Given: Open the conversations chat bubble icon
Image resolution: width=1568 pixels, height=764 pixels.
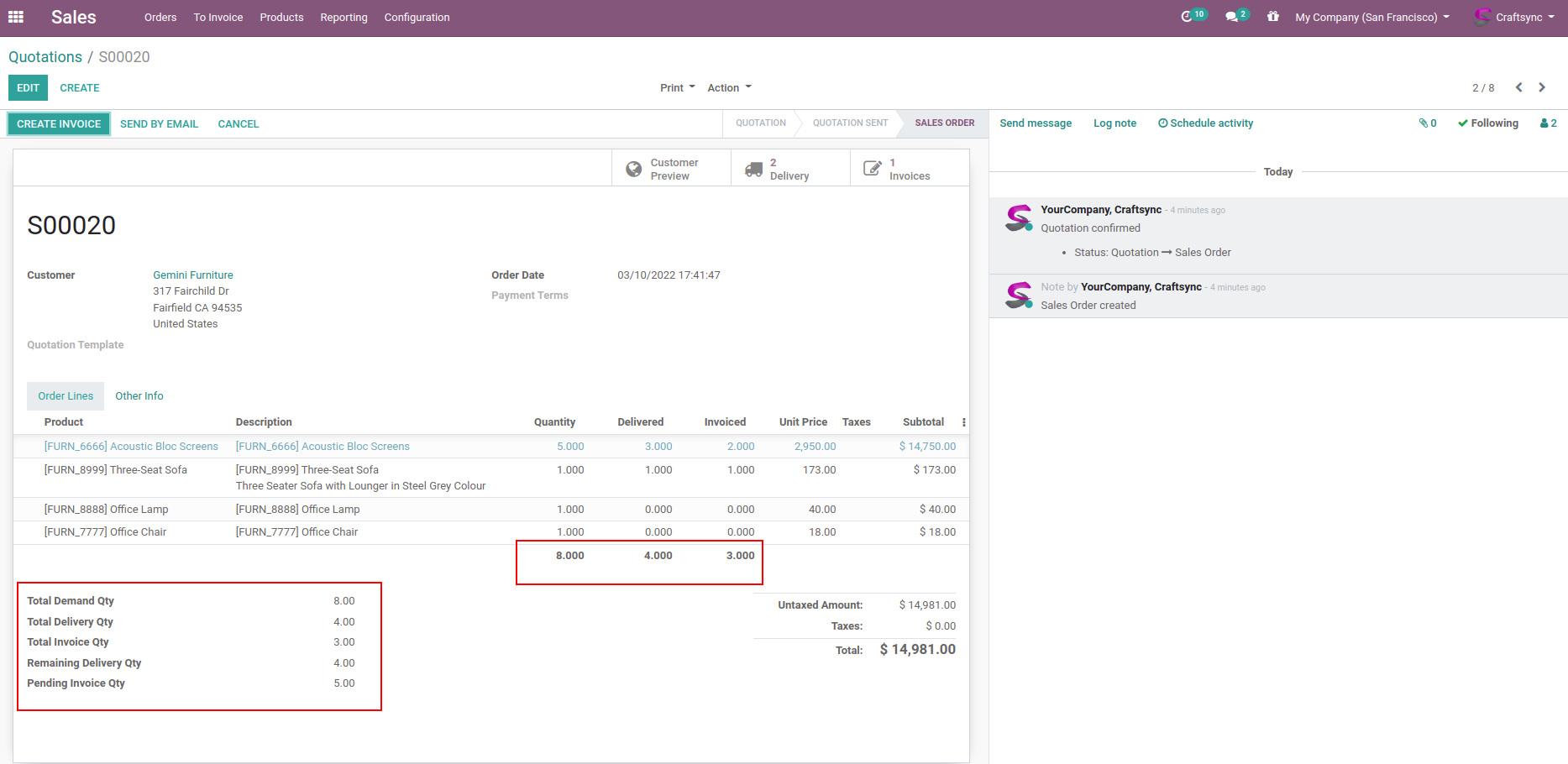Looking at the screenshot, I should tap(1232, 17).
